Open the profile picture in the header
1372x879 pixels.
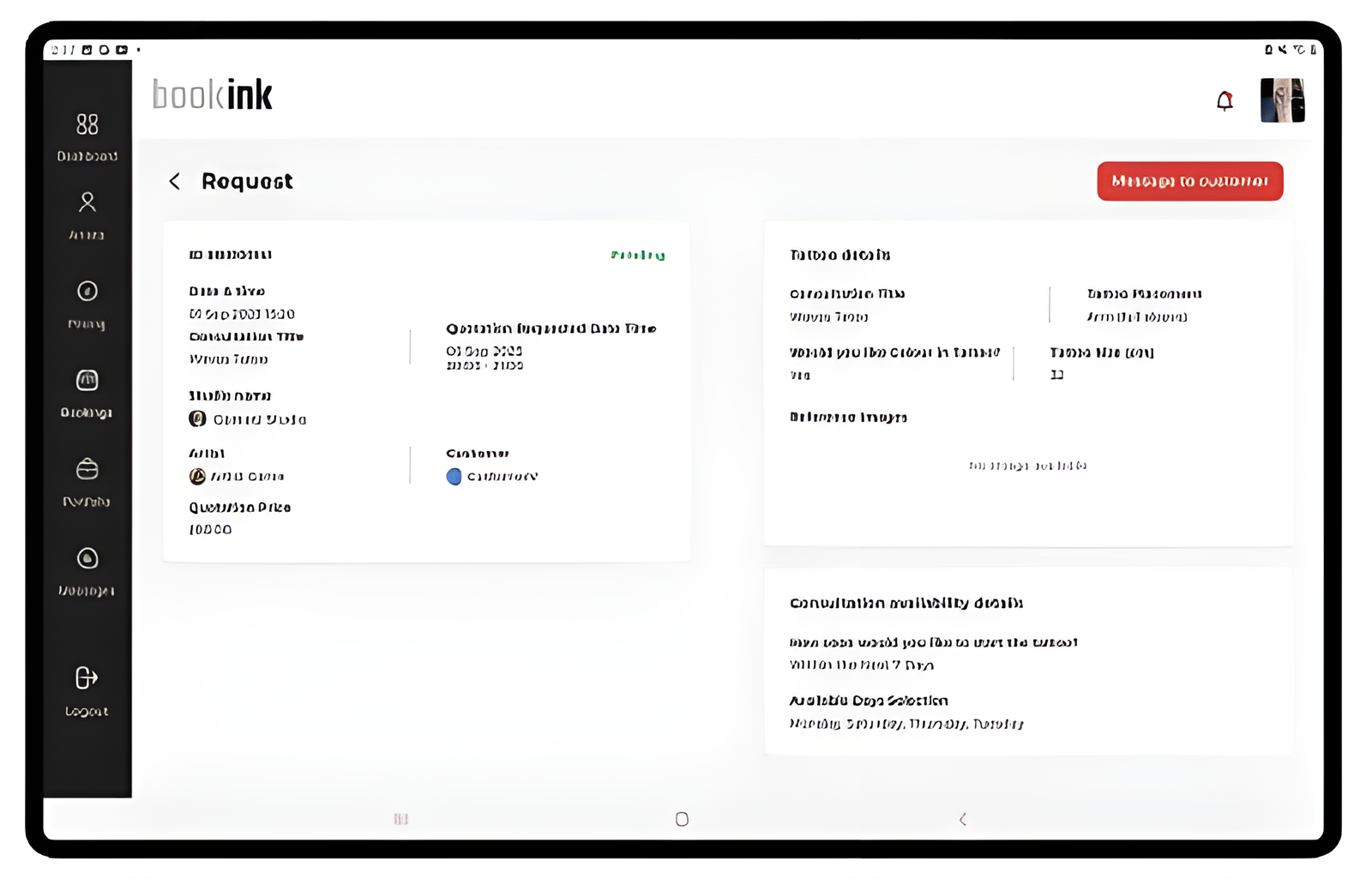1282,100
